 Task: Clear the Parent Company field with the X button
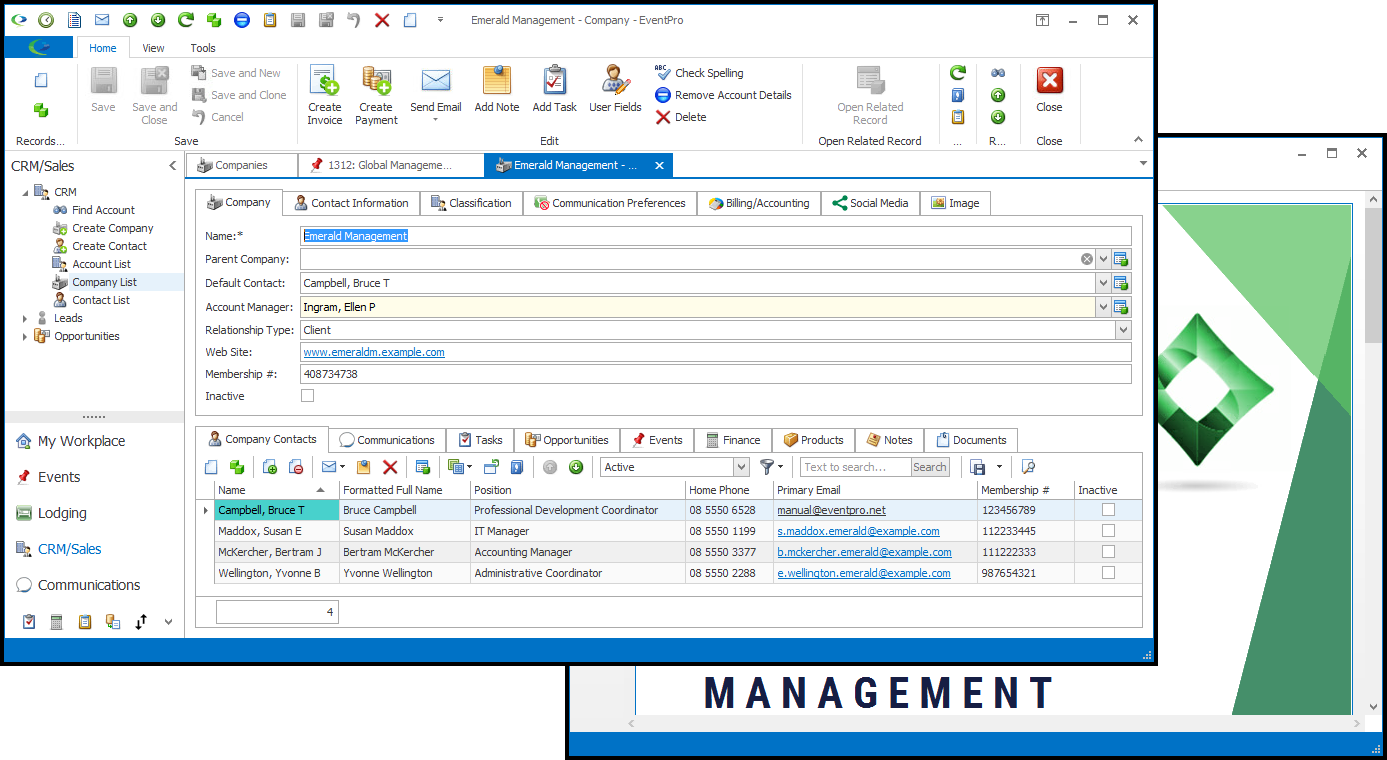click(x=1086, y=259)
